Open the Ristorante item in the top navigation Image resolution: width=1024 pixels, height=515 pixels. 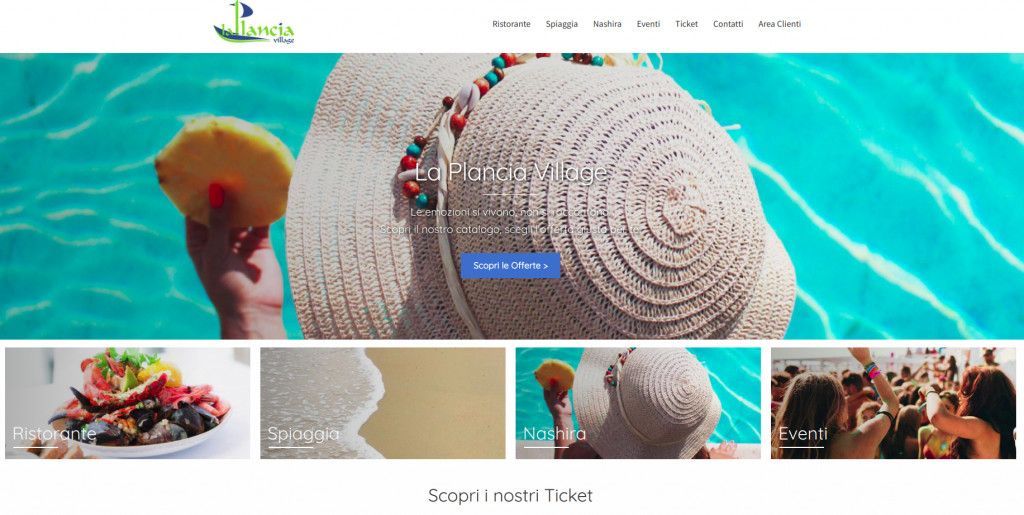511,24
